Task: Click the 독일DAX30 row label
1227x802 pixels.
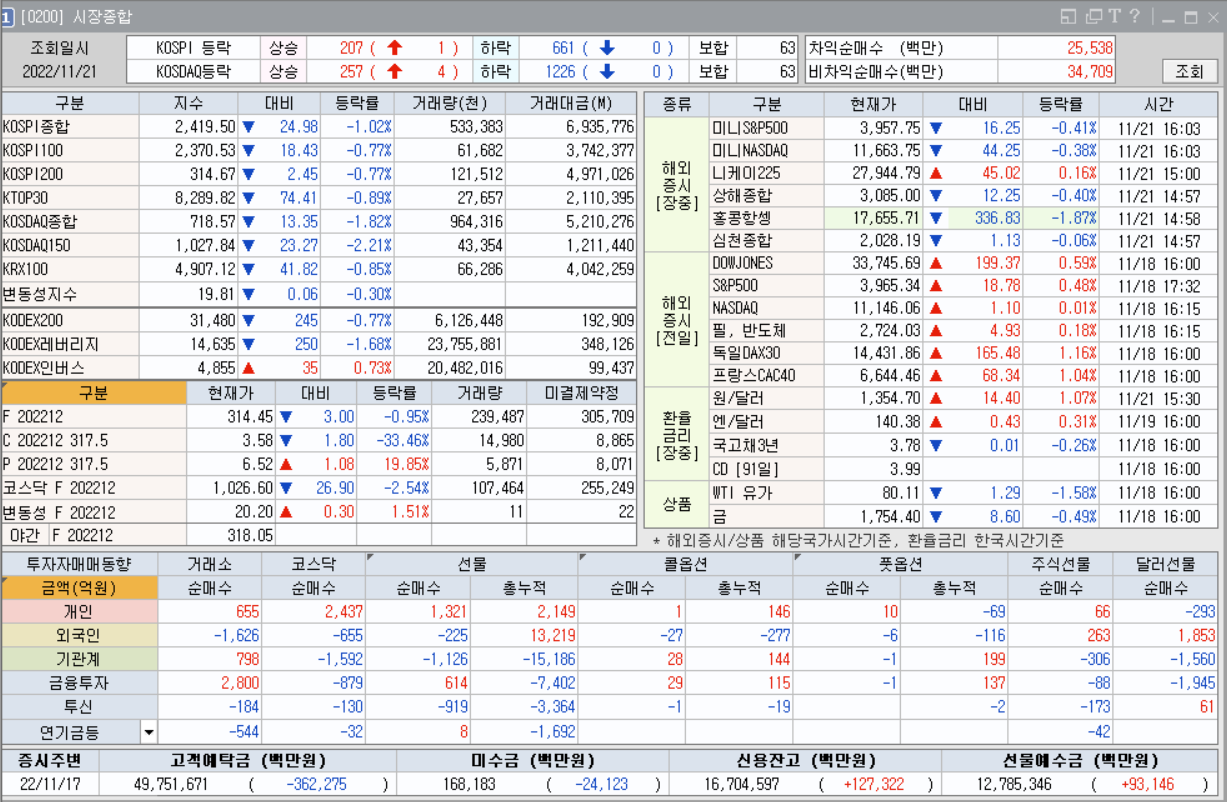Action: [x=765, y=354]
